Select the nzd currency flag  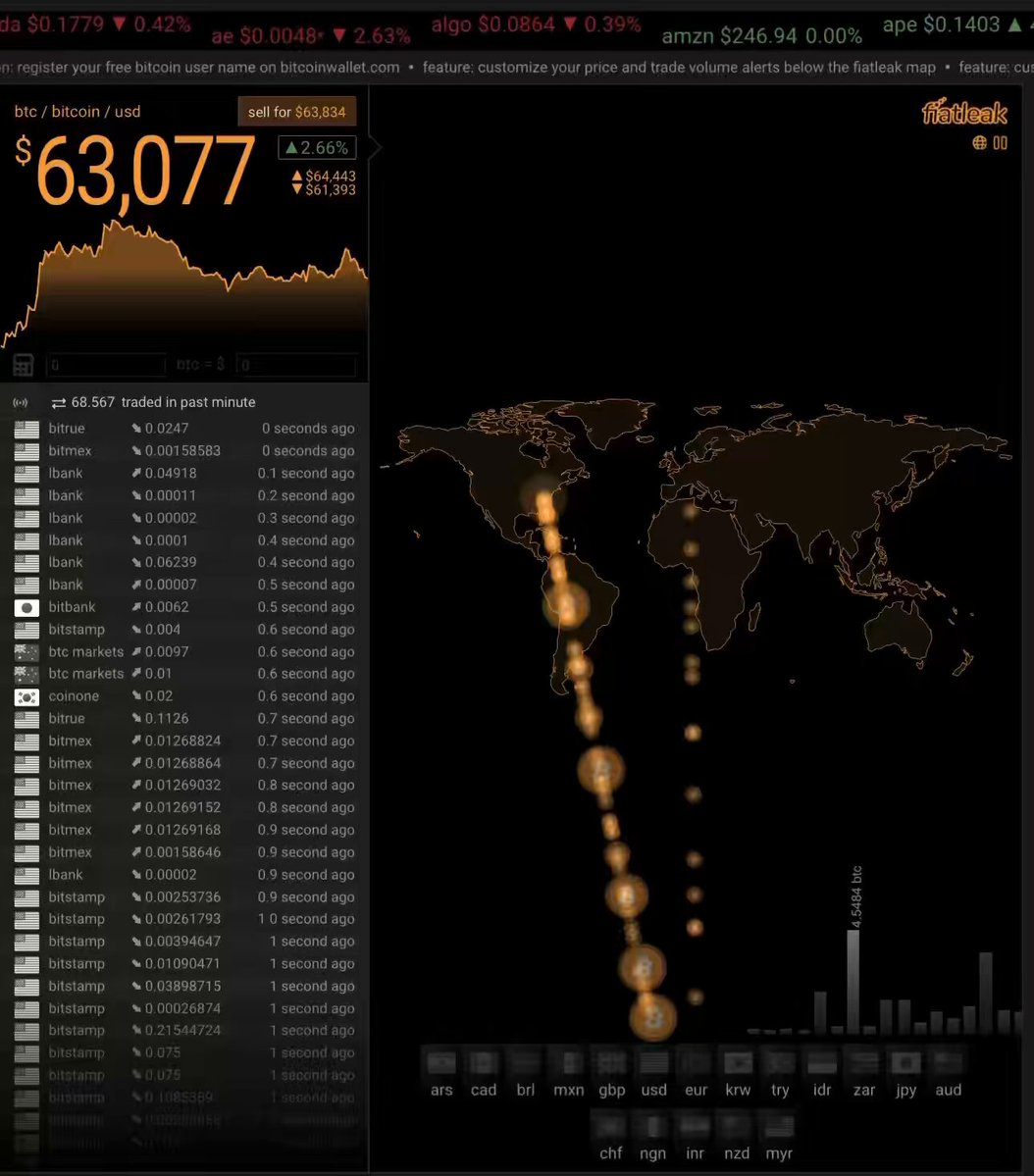[x=736, y=1126]
